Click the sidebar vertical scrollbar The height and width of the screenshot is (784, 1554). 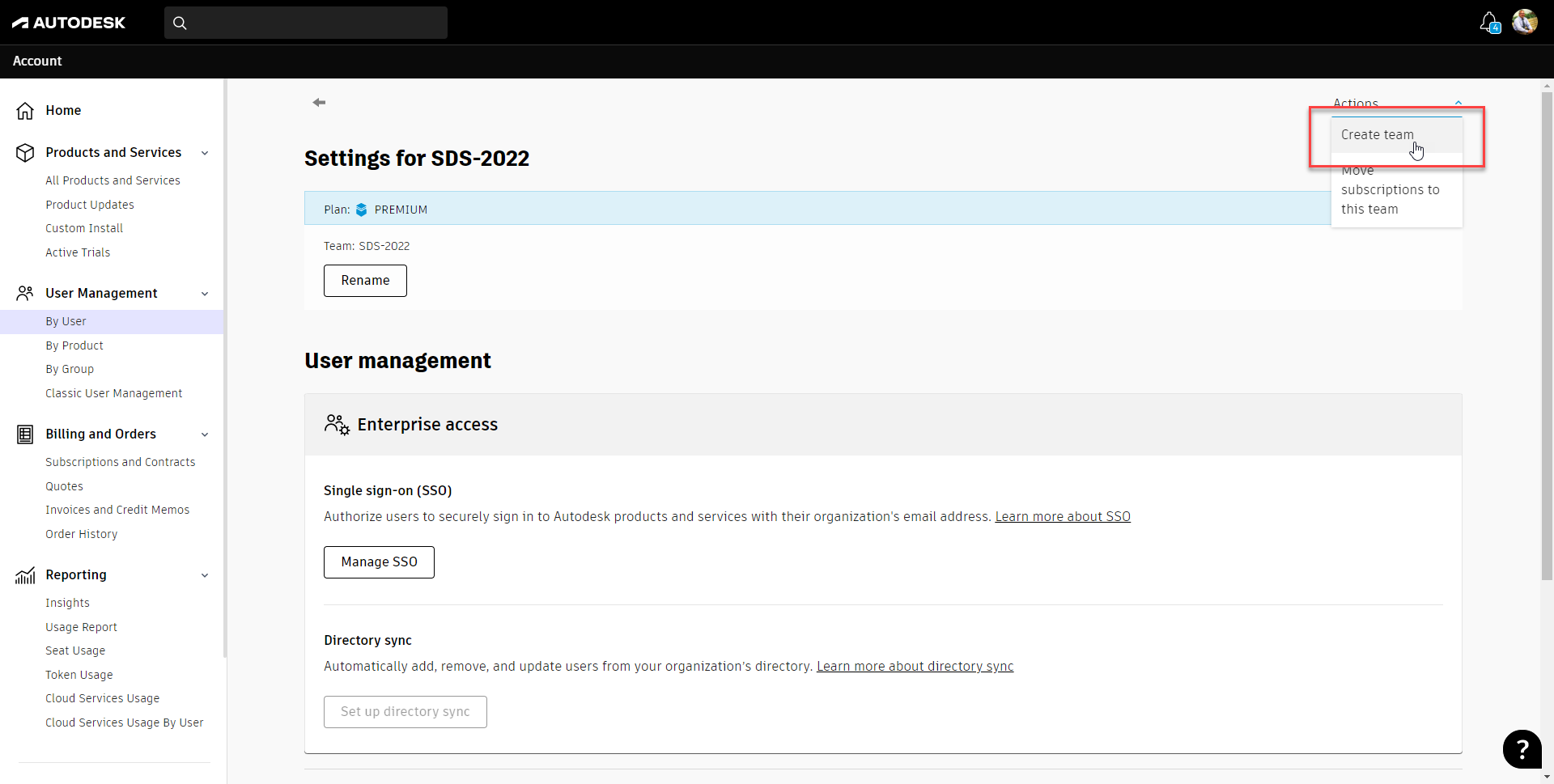coord(225,368)
